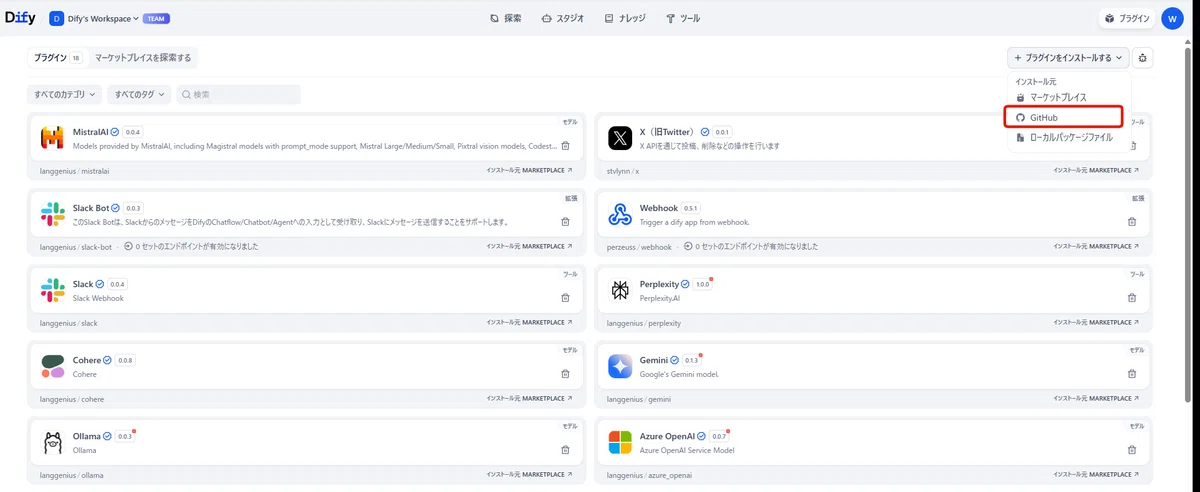Viewport: 1200px width, 492px height.
Task: Open the 探索 navigation tab
Action: tap(506, 18)
